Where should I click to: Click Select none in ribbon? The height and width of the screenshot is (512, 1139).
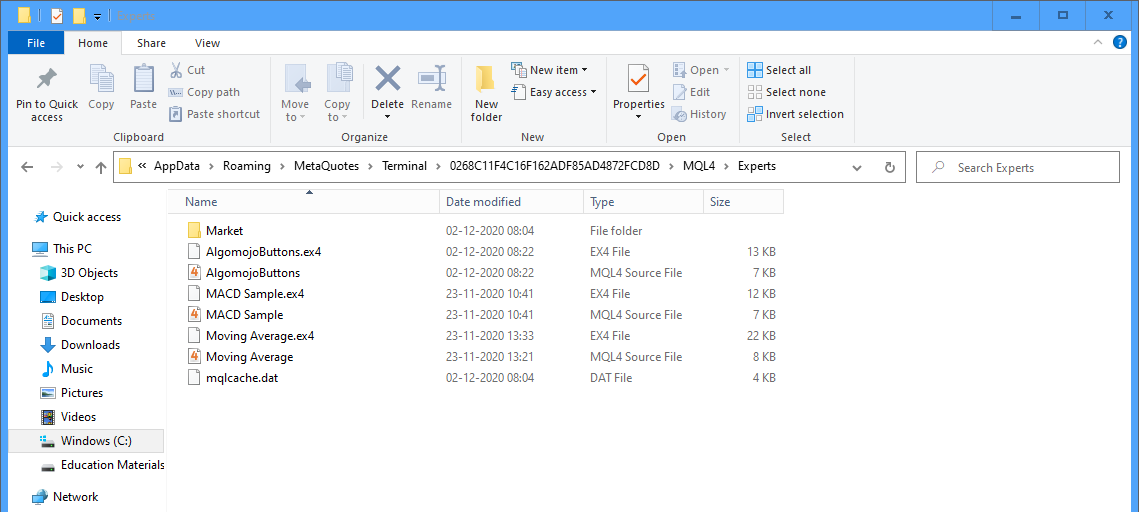pos(787,92)
